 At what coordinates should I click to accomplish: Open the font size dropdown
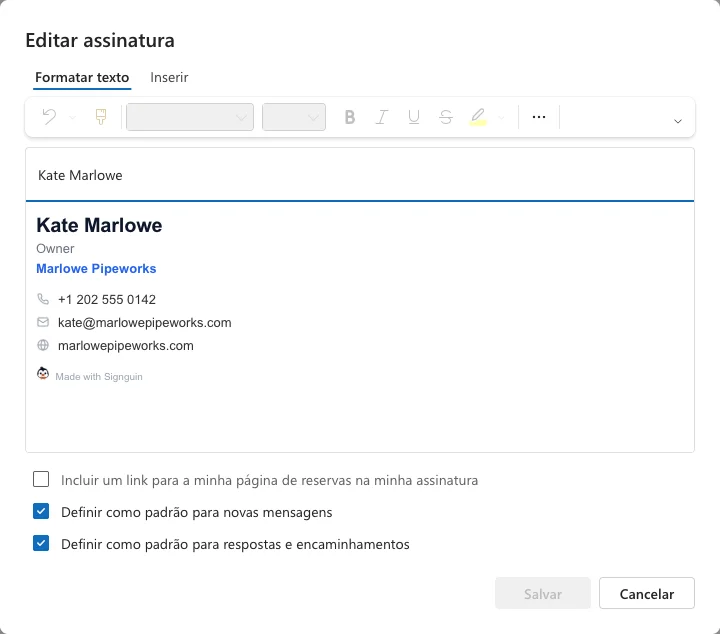(294, 117)
